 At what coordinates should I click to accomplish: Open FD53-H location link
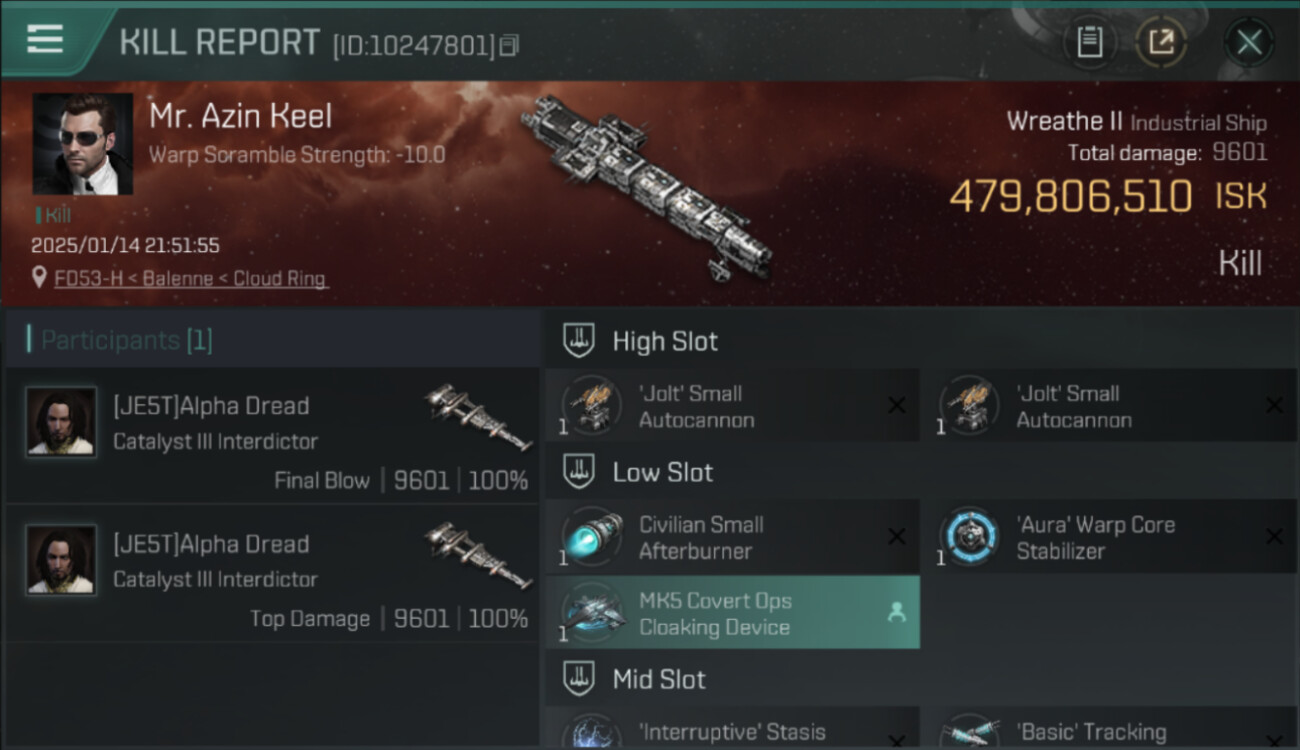190,279
